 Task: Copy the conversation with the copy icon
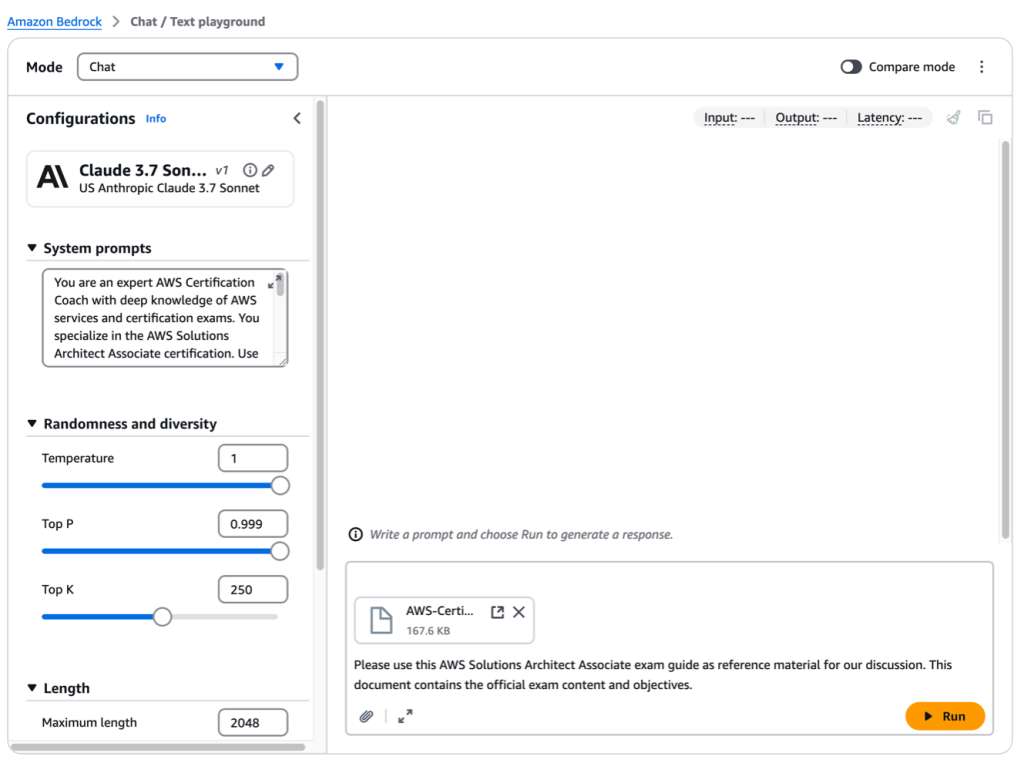tap(985, 118)
